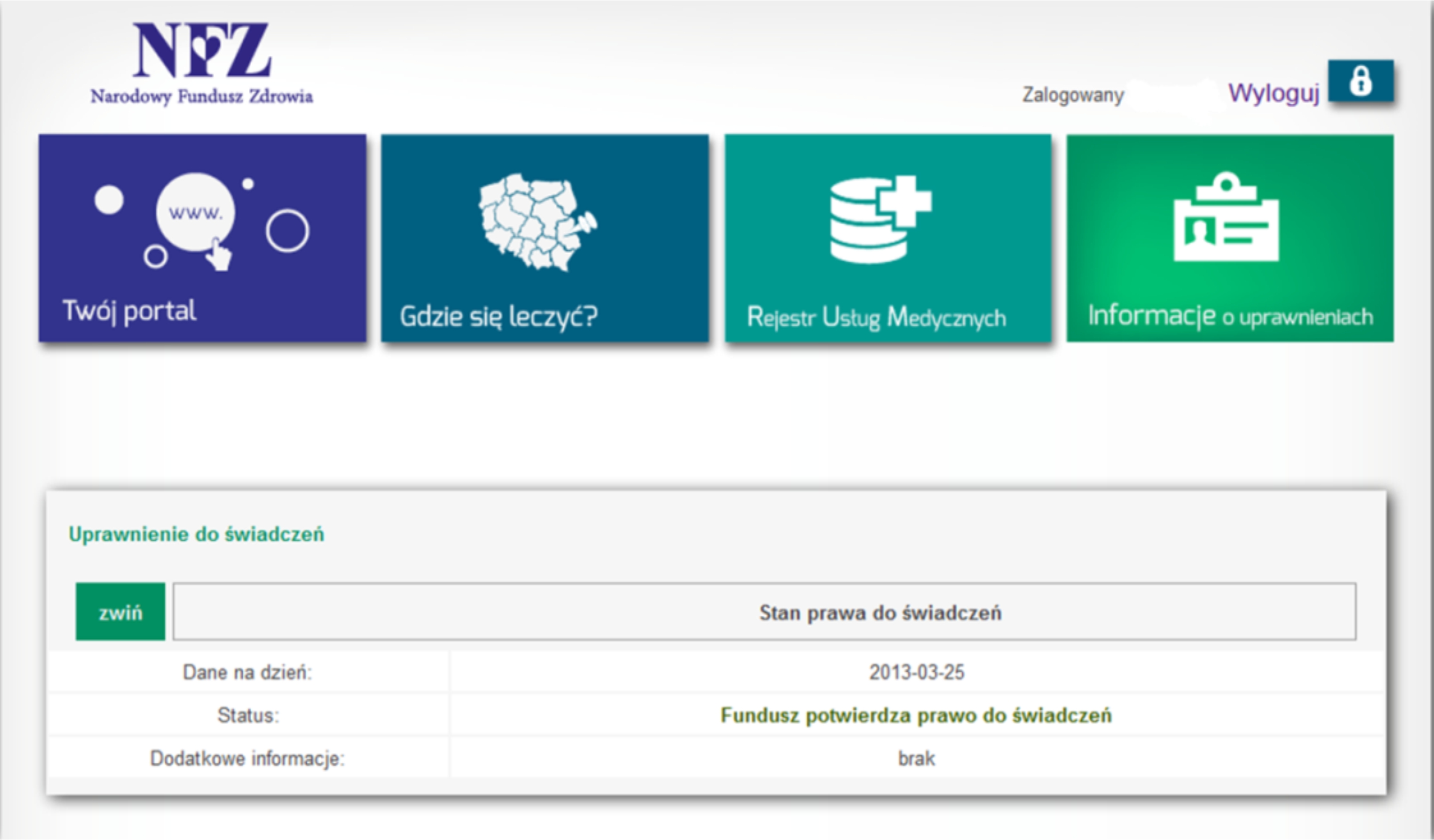Click the Wyloguj logout link
1434x840 pixels.
pos(1274,93)
